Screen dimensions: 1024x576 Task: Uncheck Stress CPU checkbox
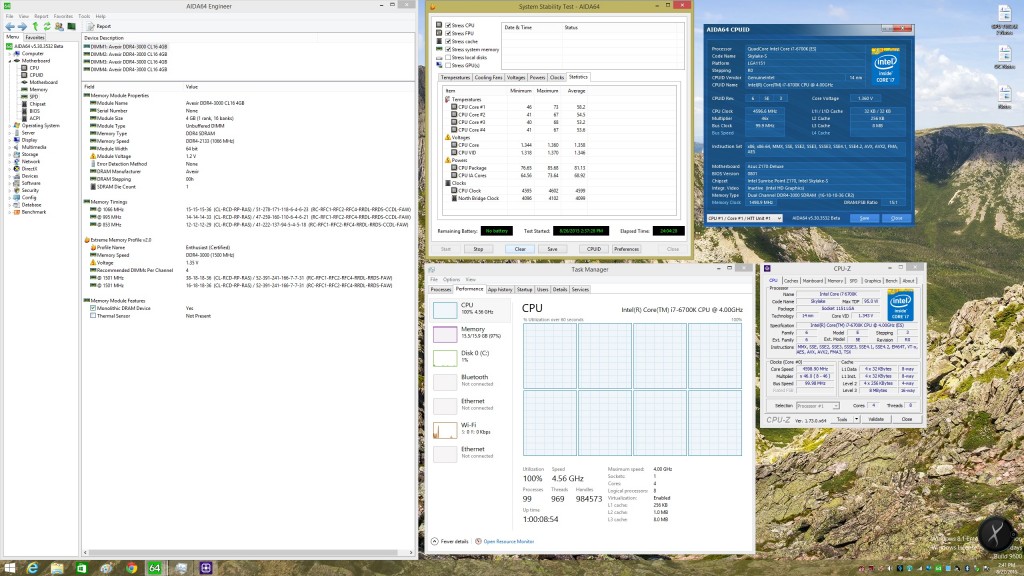[x=448, y=25]
